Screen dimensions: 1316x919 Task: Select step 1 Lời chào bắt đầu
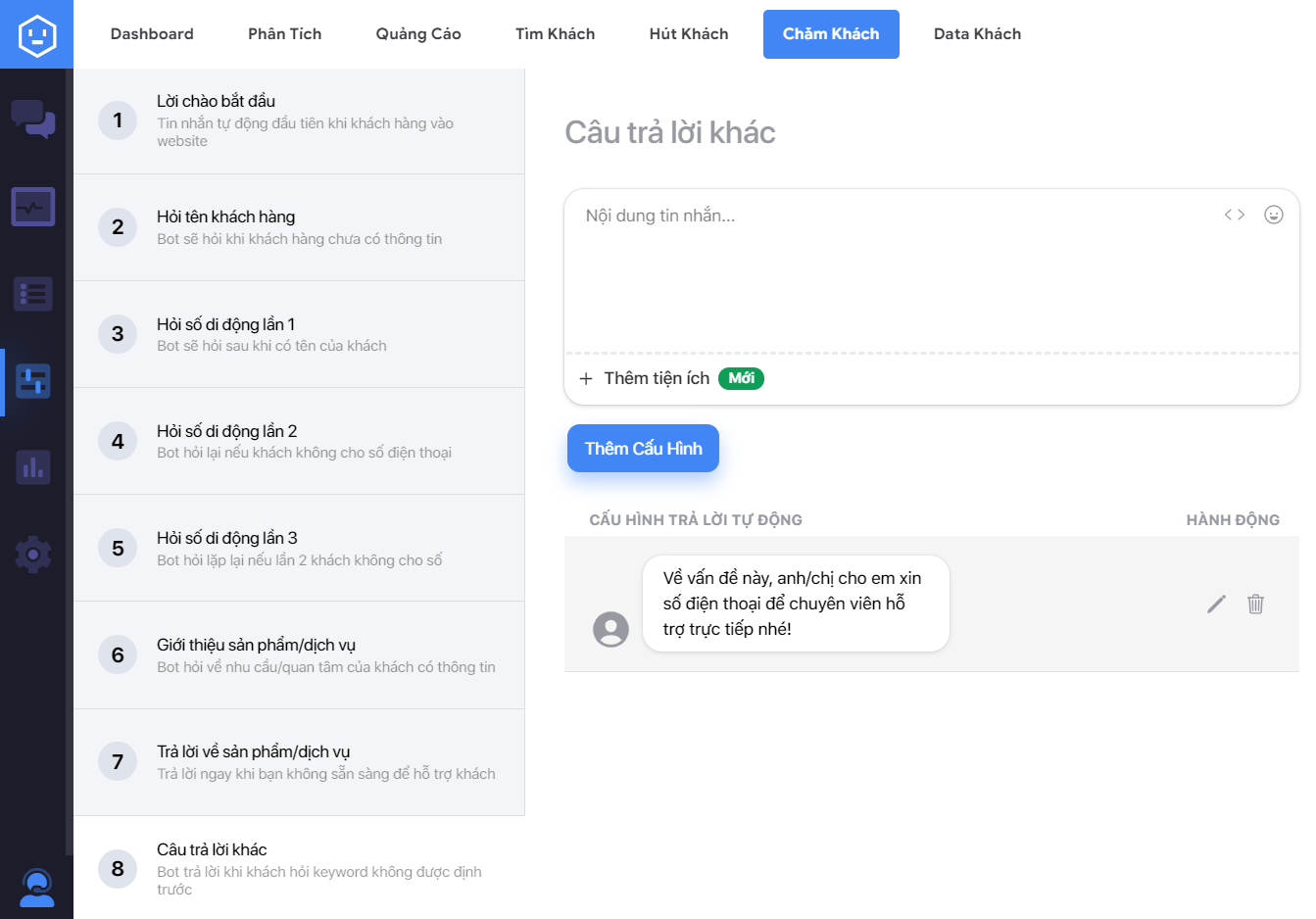click(299, 121)
